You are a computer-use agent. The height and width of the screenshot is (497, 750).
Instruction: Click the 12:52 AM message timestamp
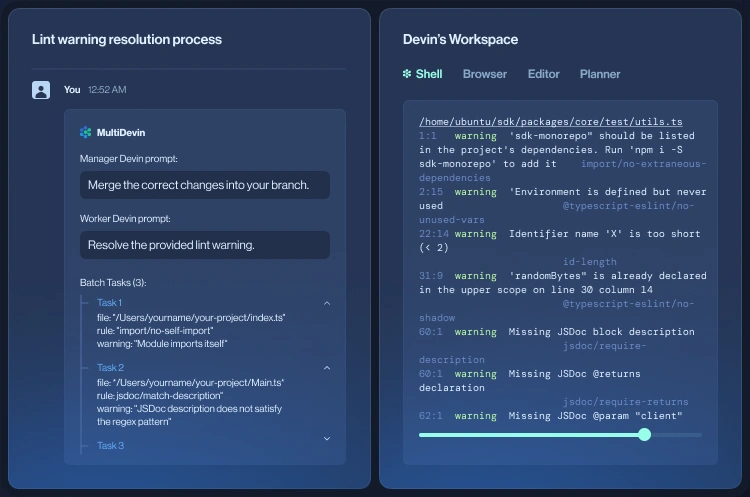coord(107,90)
